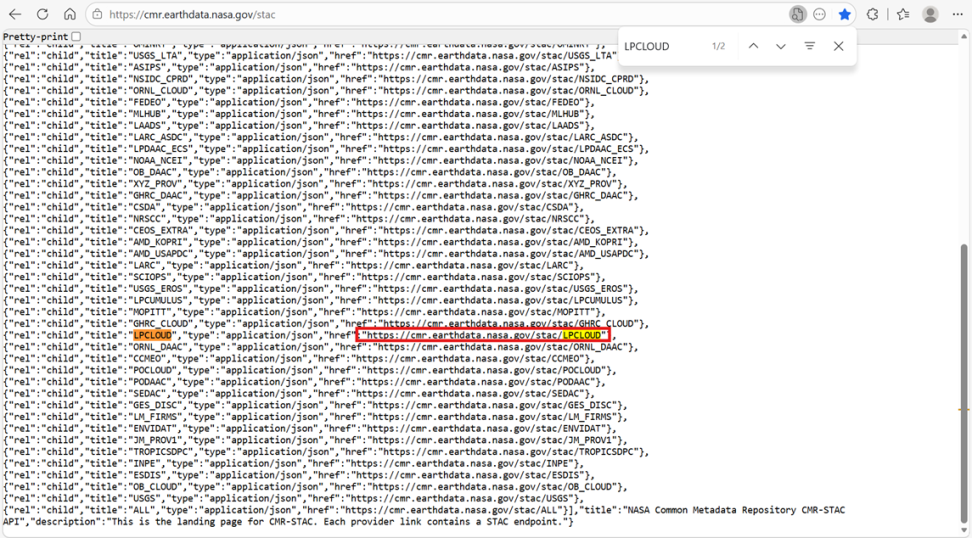The height and width of the screenshot is (538, 972).
Task: Reload the current page
Action: [x=42, y=14]
